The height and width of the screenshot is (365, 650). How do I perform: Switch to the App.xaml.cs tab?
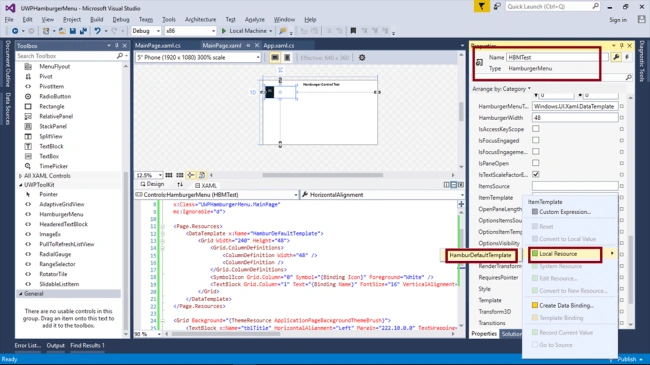(x=279, y=46)
